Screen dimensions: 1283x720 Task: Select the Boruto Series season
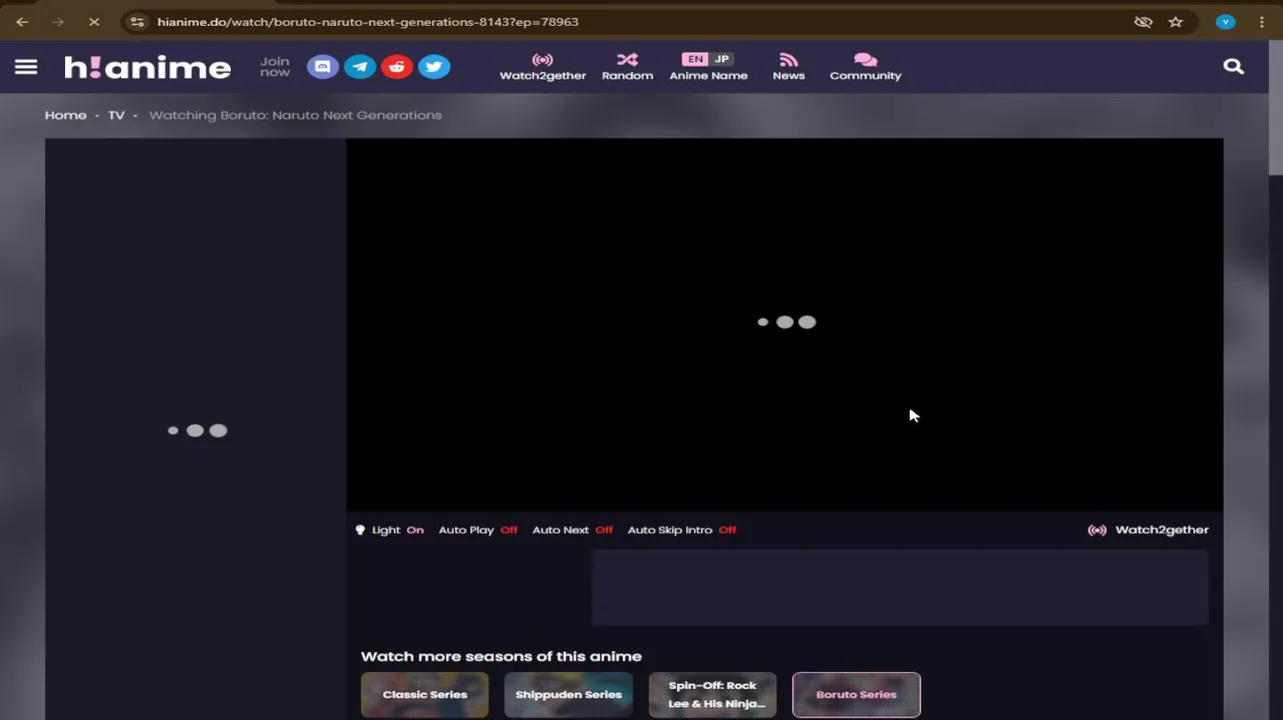(x=856, y=695)
